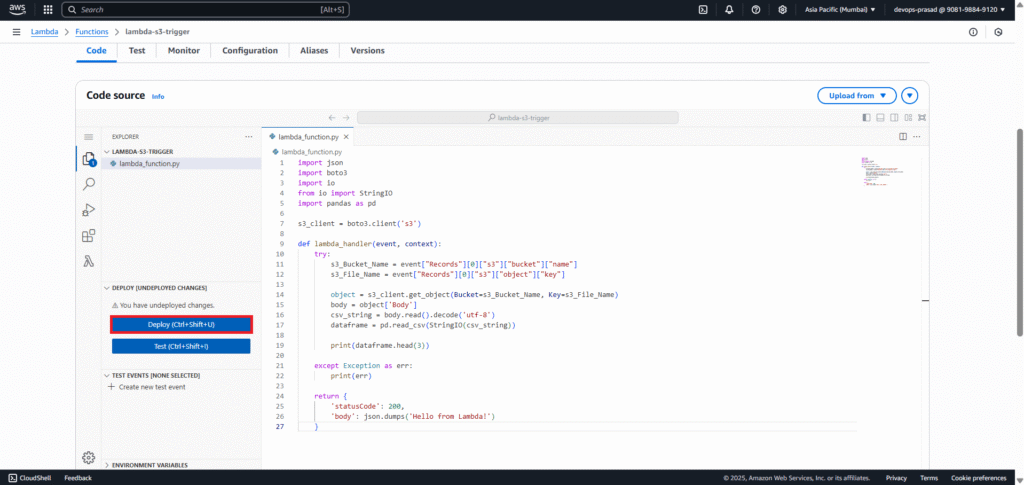The height and width of the screenshot is (485, 1024).
Task: Switch to the Configuration tab
Action: pyautogui.click(x=250, y=51)
